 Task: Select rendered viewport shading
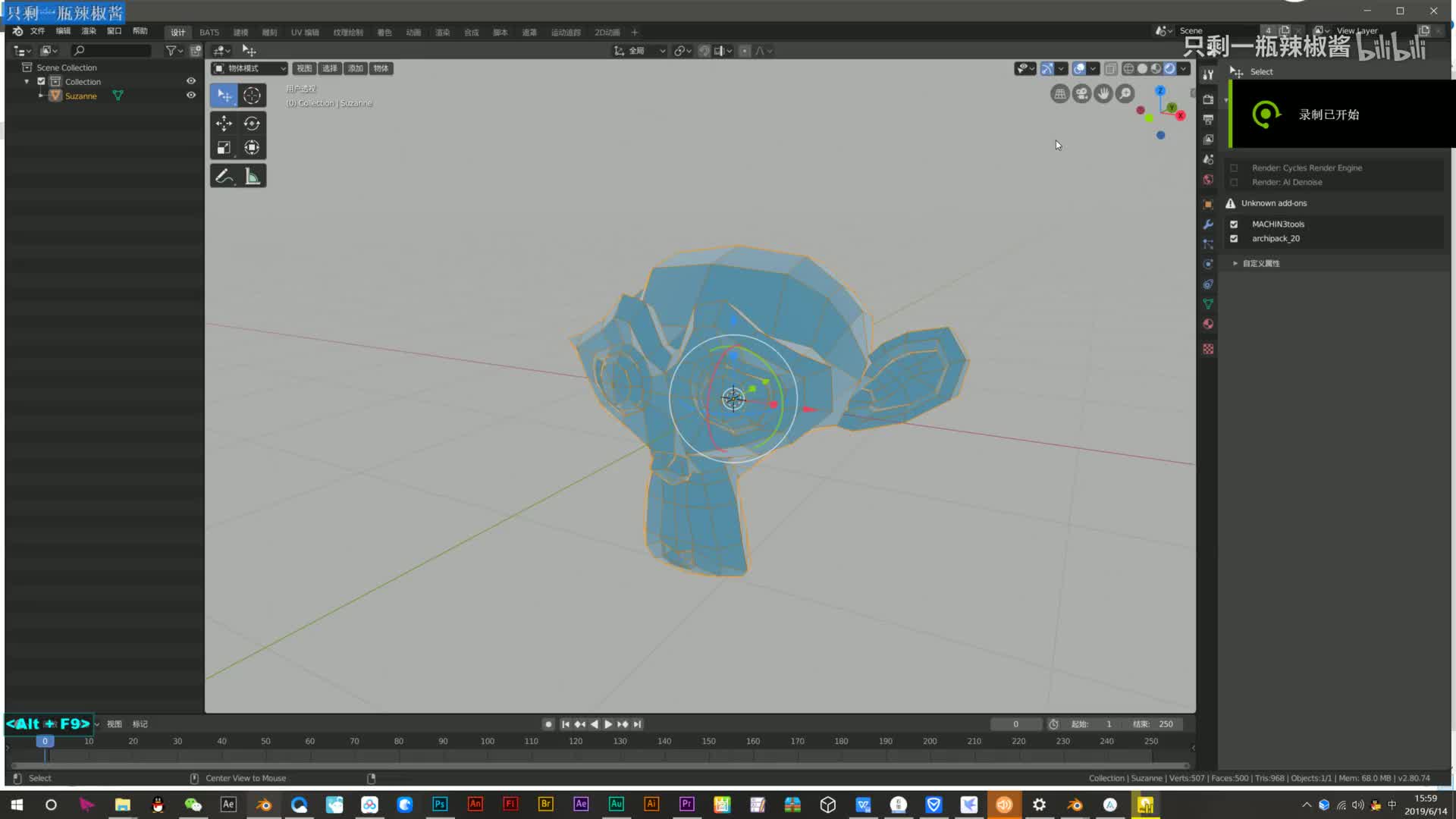(x=1169, y=69)
